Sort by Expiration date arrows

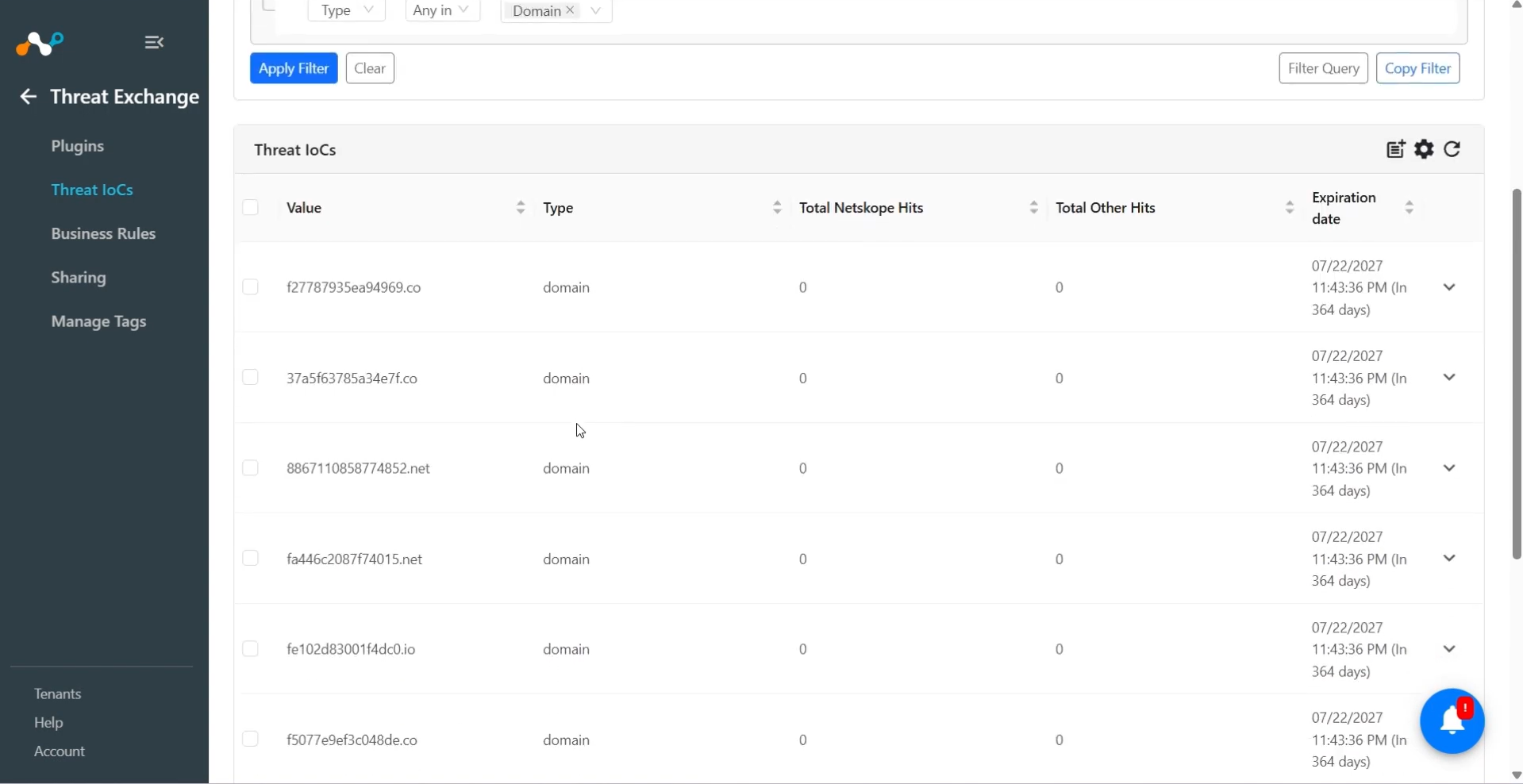click(x=1410, y=208)
